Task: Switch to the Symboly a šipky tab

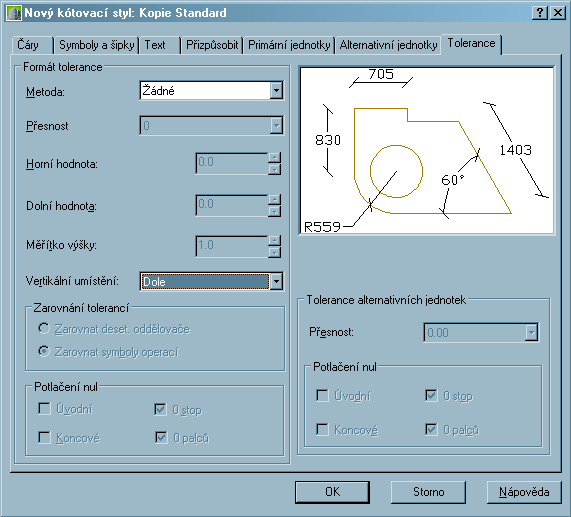Action: (97, 45)
